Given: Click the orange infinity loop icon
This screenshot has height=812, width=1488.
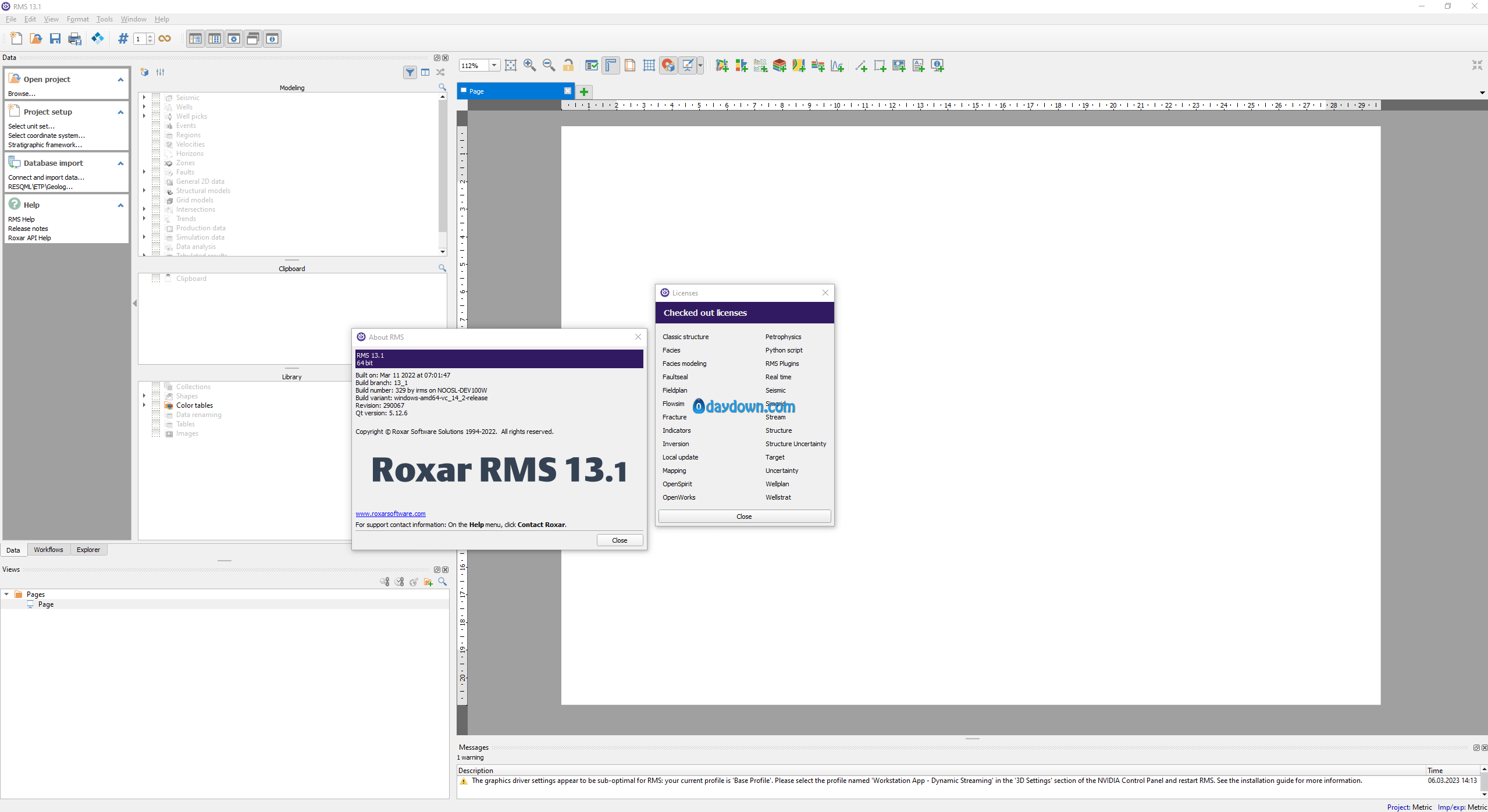Looking at the screenshot, I should (x=165, y=39).
